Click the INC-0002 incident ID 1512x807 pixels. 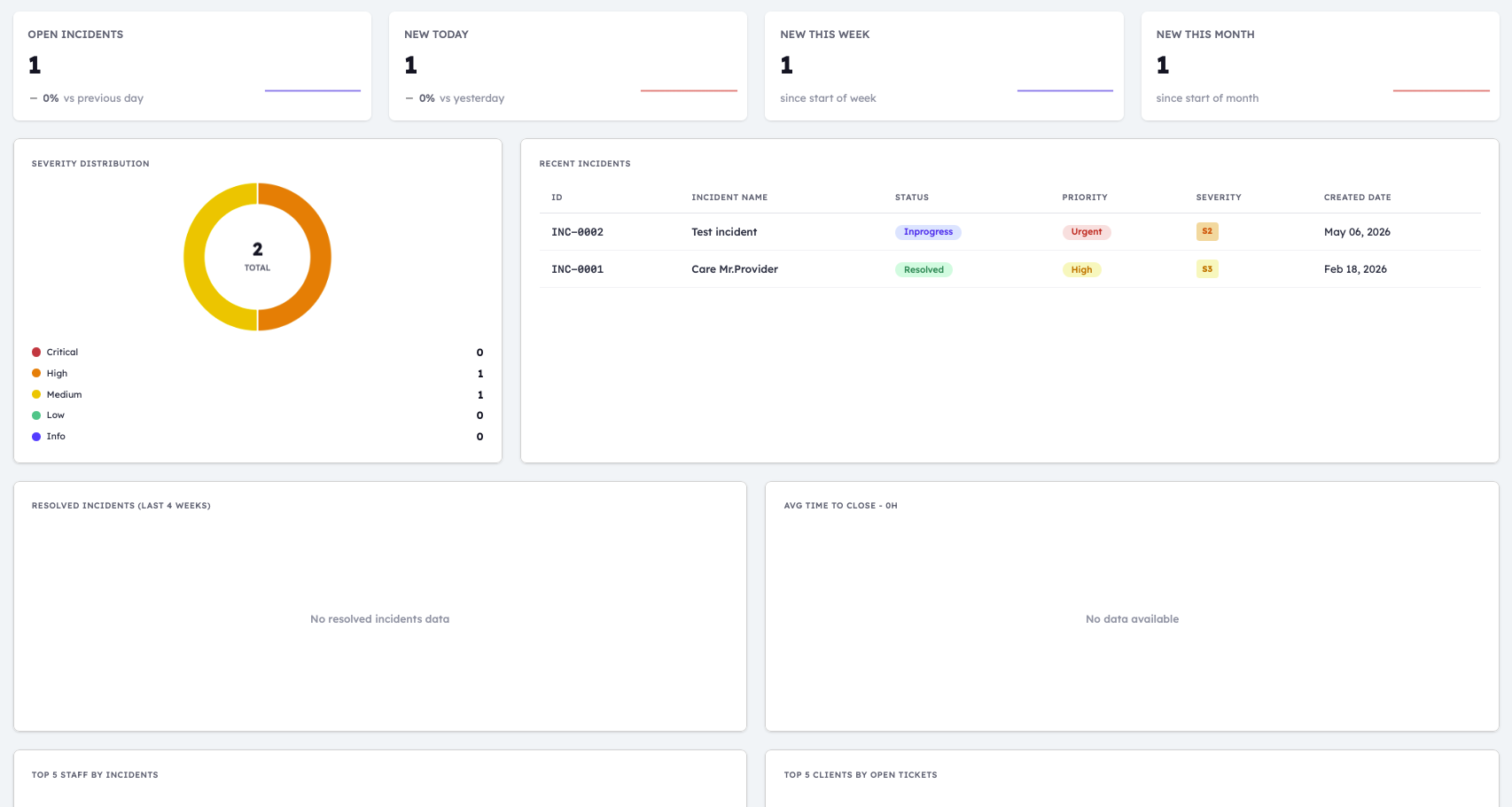pos(577,232)
